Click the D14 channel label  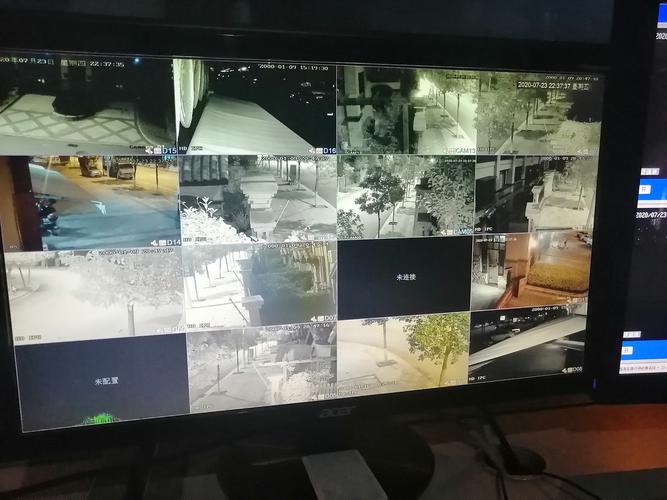[x=174, y=243]
